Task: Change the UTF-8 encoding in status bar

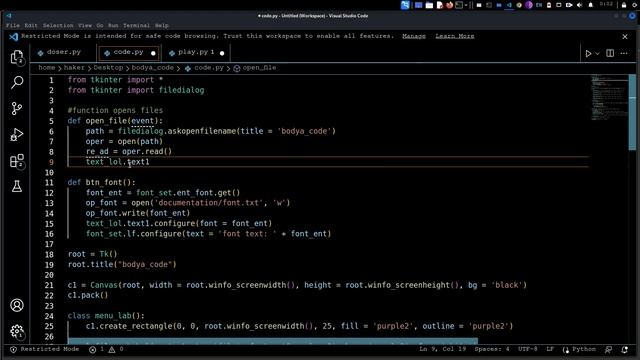Action: (528, 349)
